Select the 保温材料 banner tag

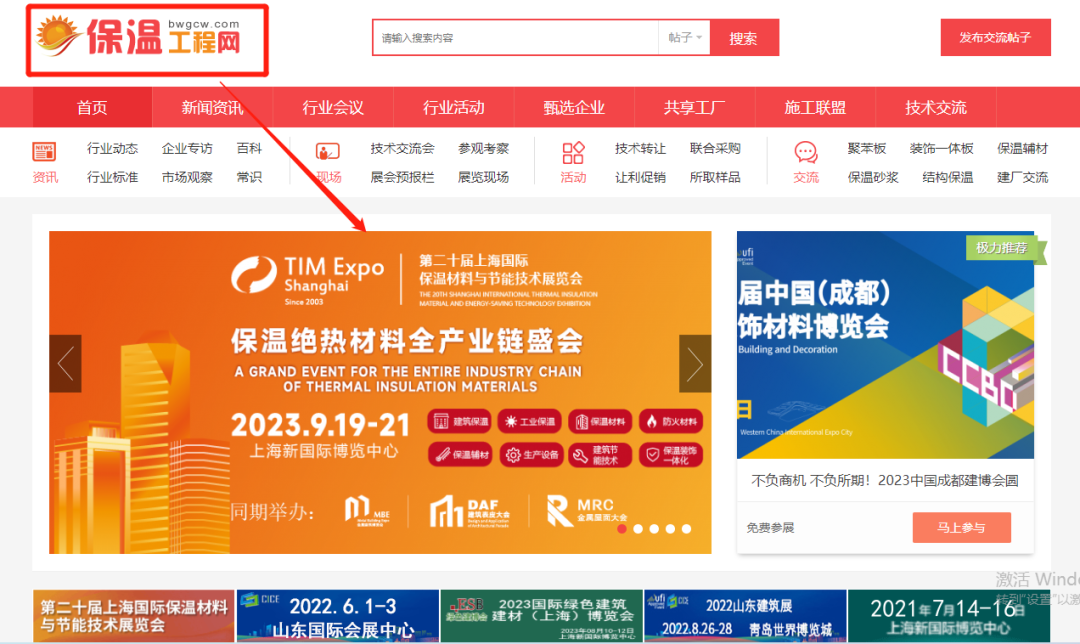click(600, 422)
